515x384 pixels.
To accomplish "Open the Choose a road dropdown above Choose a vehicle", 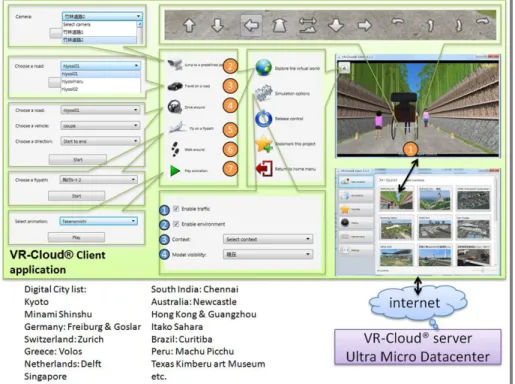I will point(100,110).
